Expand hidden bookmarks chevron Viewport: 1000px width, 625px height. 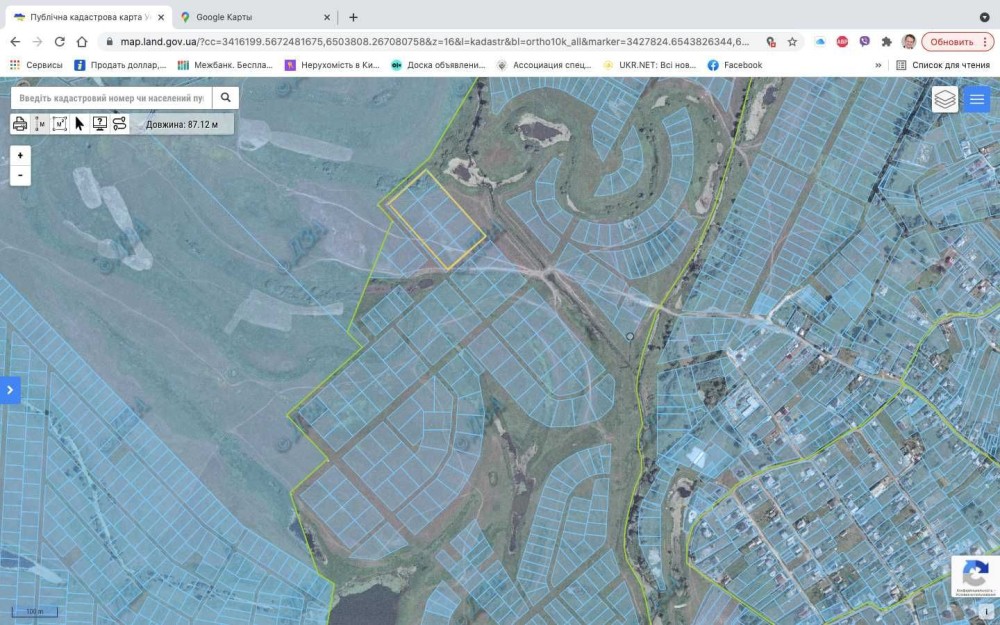(x=878, y=65)
